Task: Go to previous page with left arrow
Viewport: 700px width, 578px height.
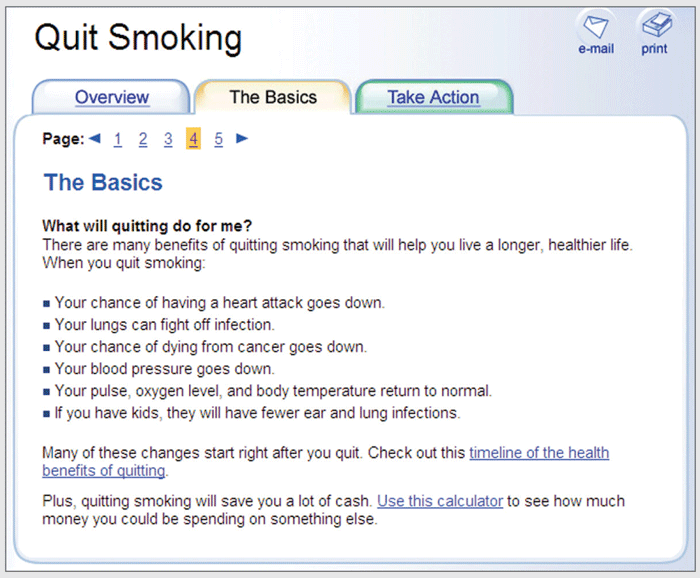Action: click(95, 138)
